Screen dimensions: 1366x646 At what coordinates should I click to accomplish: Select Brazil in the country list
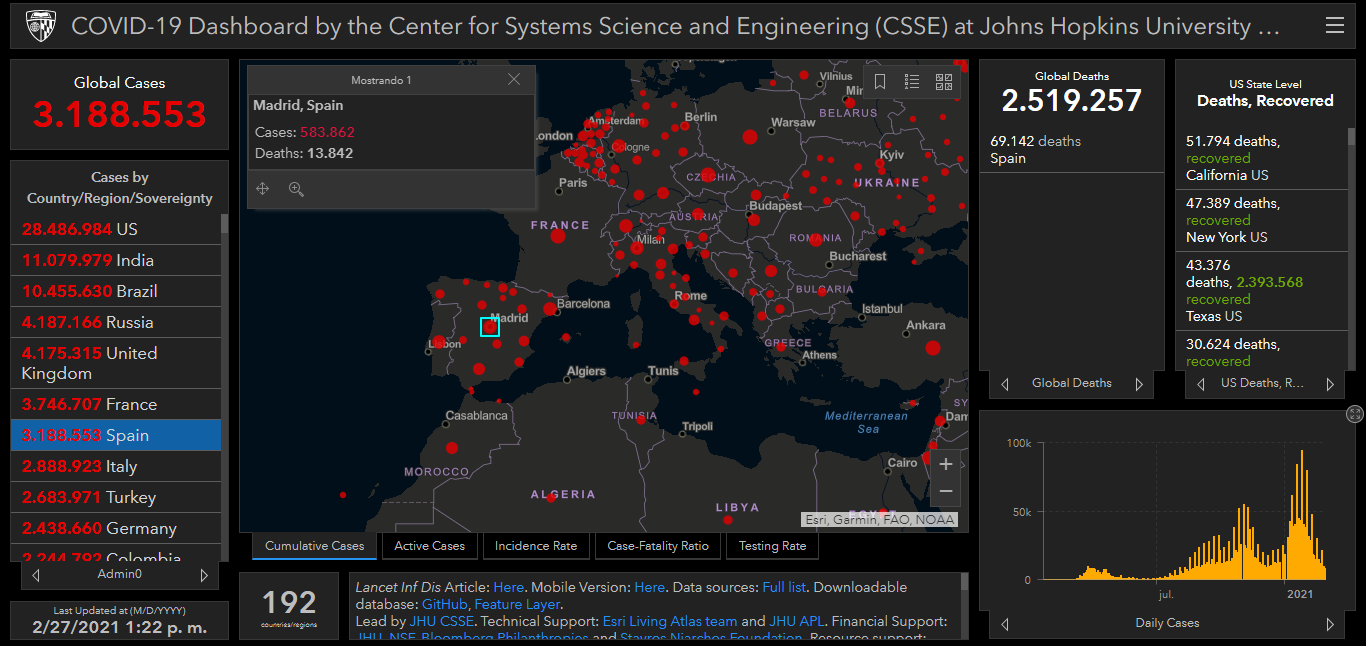[x=116, y=291]
